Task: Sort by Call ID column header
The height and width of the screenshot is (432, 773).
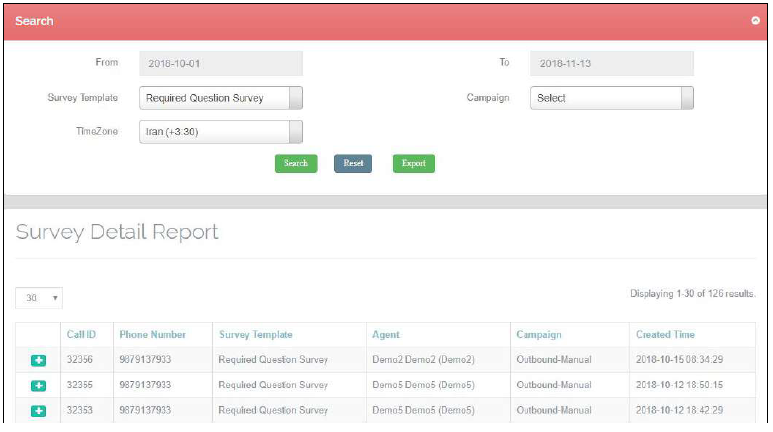Action: [x=81, y=335]
